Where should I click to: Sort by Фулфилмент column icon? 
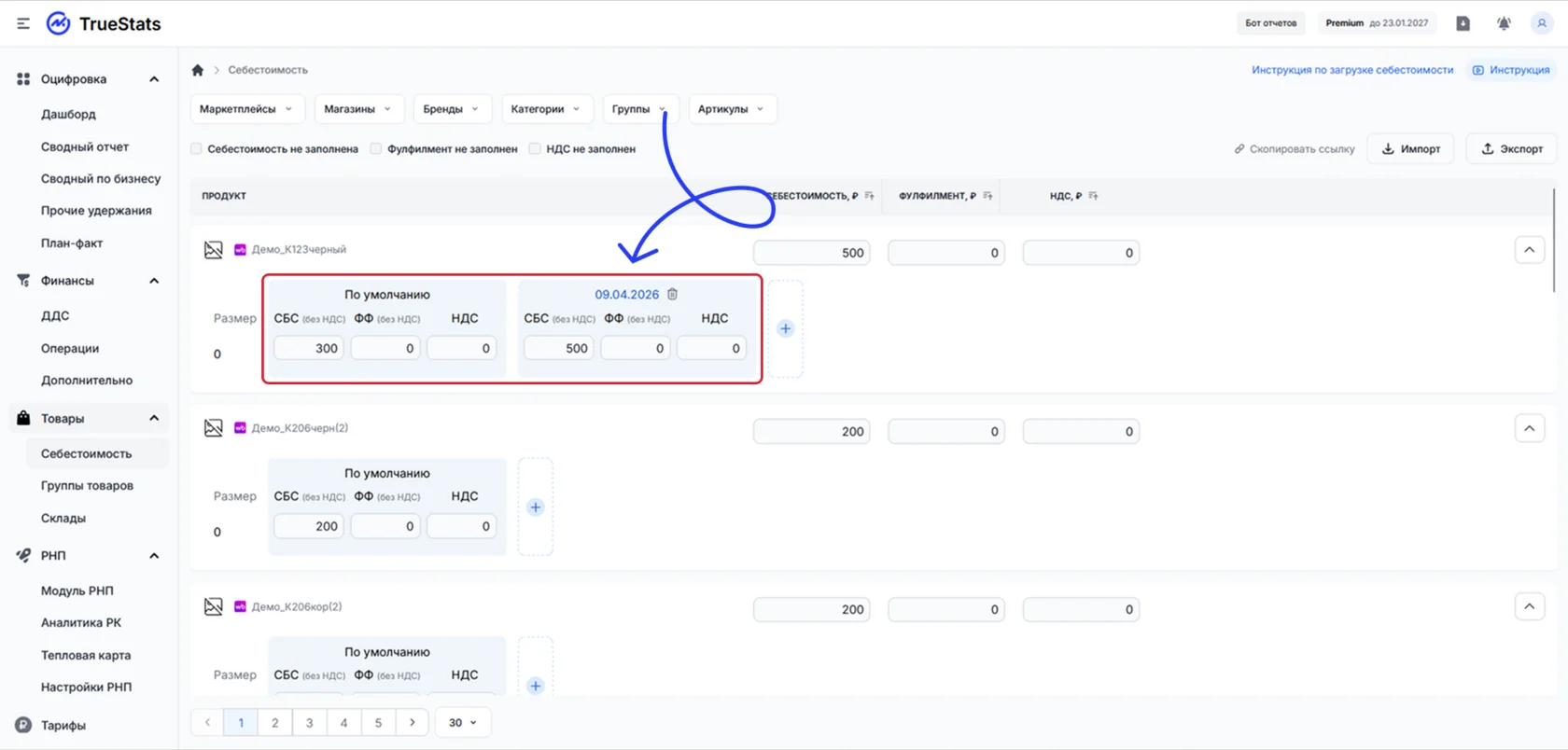[x=987, y=196]
